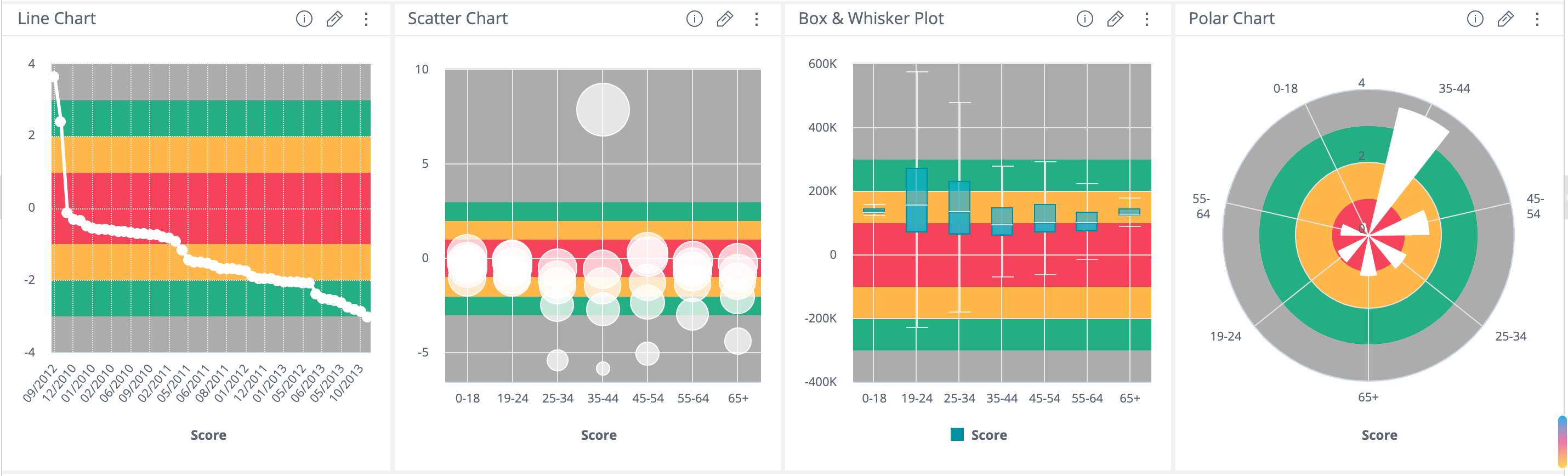Expand the Polar Chart options menu
Viewport: 1568px width, 476px height.
tap(1536, 19)
